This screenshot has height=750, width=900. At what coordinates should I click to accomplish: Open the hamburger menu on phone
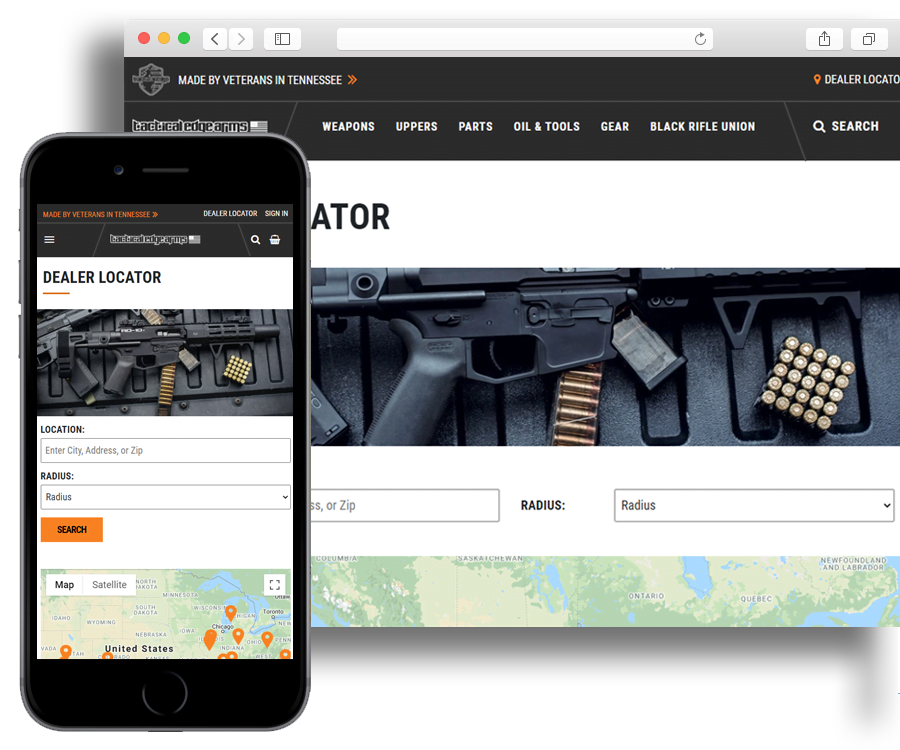49,239
